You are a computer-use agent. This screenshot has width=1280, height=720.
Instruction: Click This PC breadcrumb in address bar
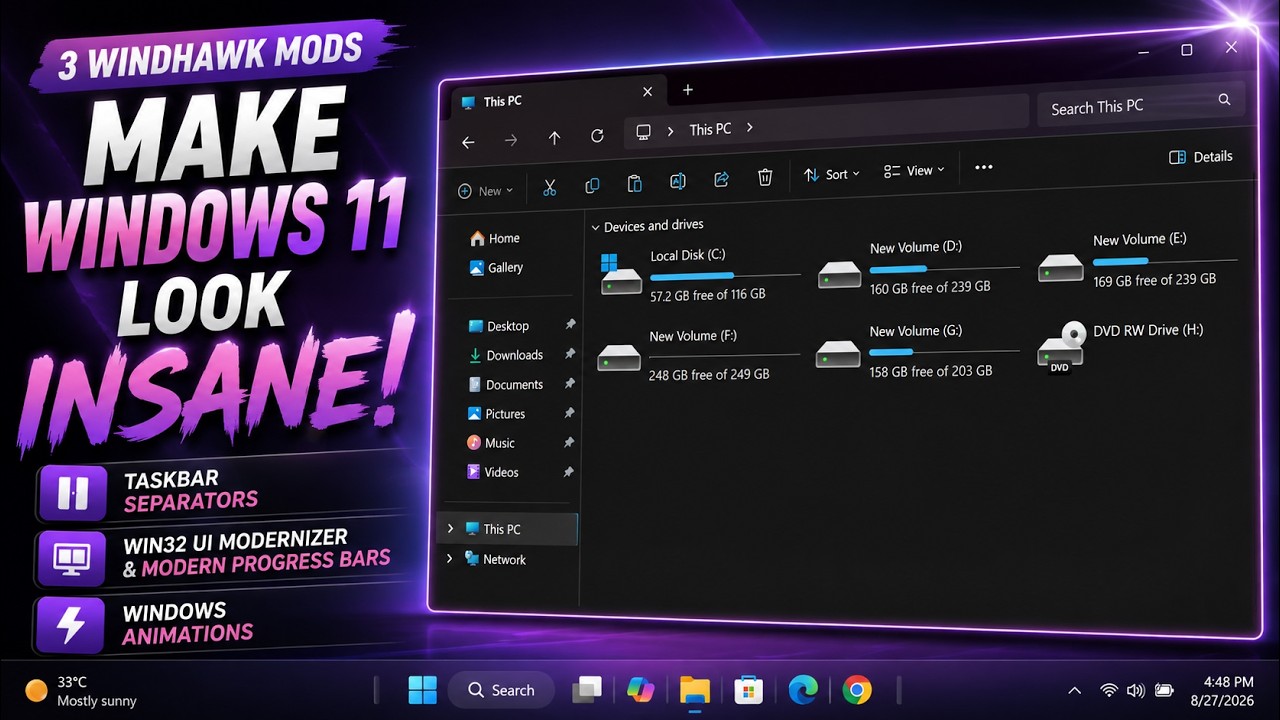pyautogui.click(x=710, y=129)
